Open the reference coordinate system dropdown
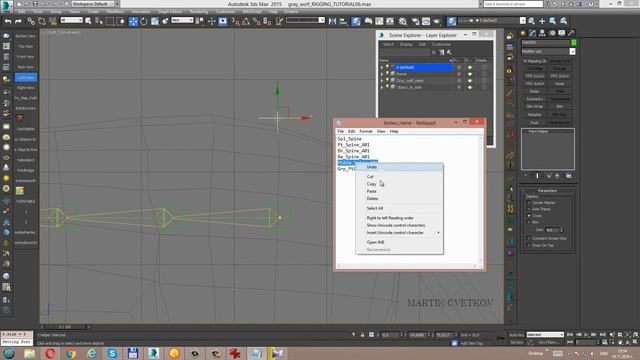The height and width of the screenshot is (360, 640). 182,20
